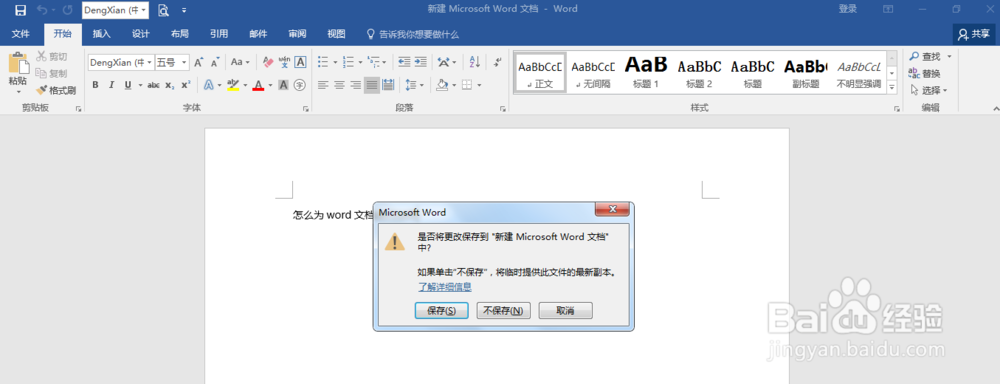Toggle strikethrough (abc) formatting
This screenshot has height=384, width=1000.
pos(153,85)
